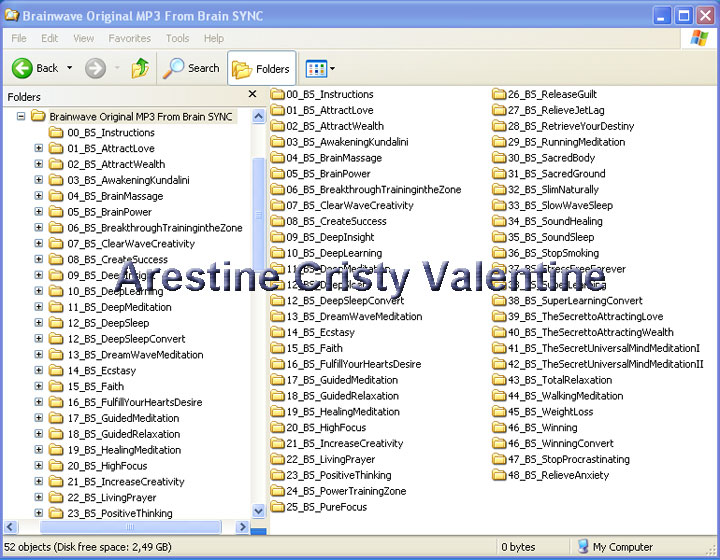Collapse the Brainwave Original MP3 root folder

point(21,116)
